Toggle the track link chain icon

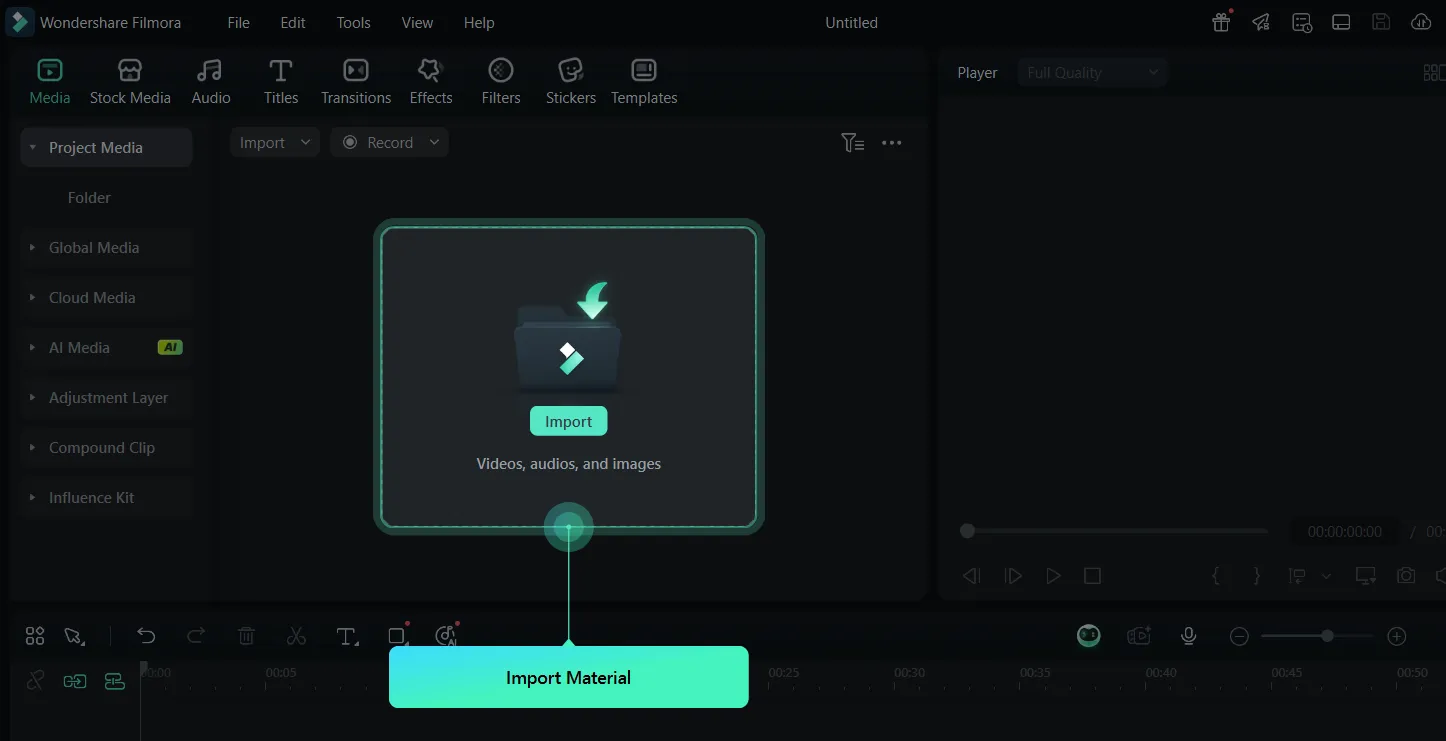coord(35,681)
